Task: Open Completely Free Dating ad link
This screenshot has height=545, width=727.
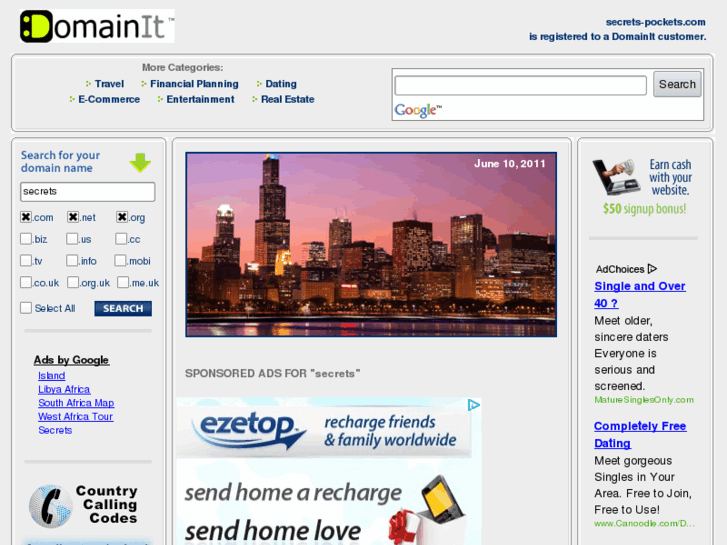Action: click(x=640, y=435)
